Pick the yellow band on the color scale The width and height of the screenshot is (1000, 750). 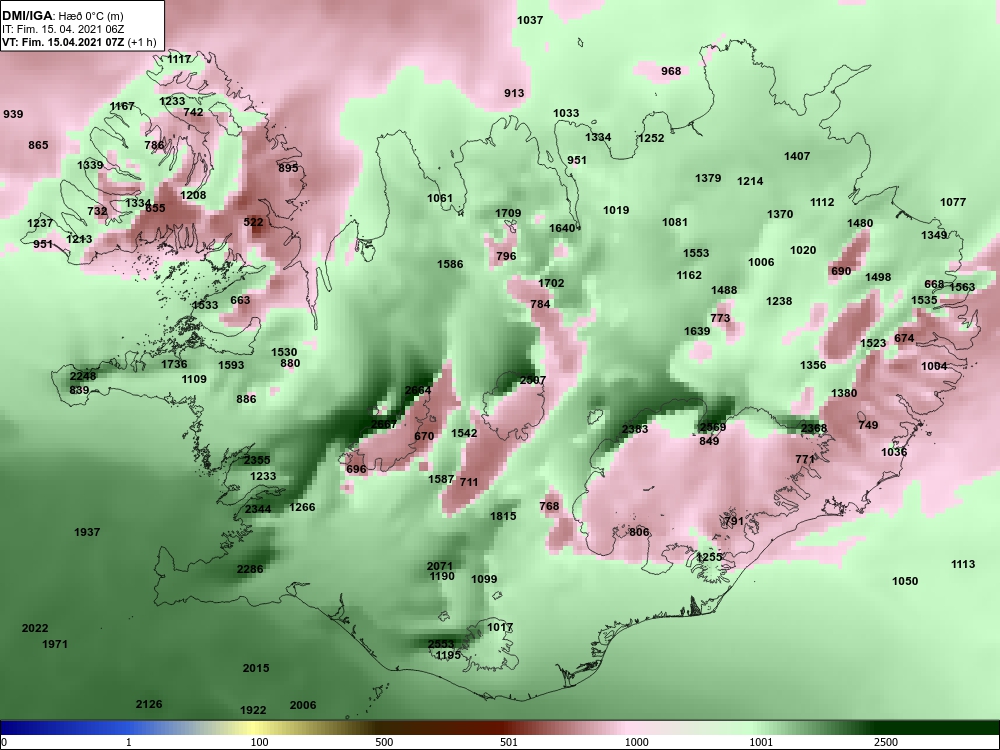[x=252, y=728]
